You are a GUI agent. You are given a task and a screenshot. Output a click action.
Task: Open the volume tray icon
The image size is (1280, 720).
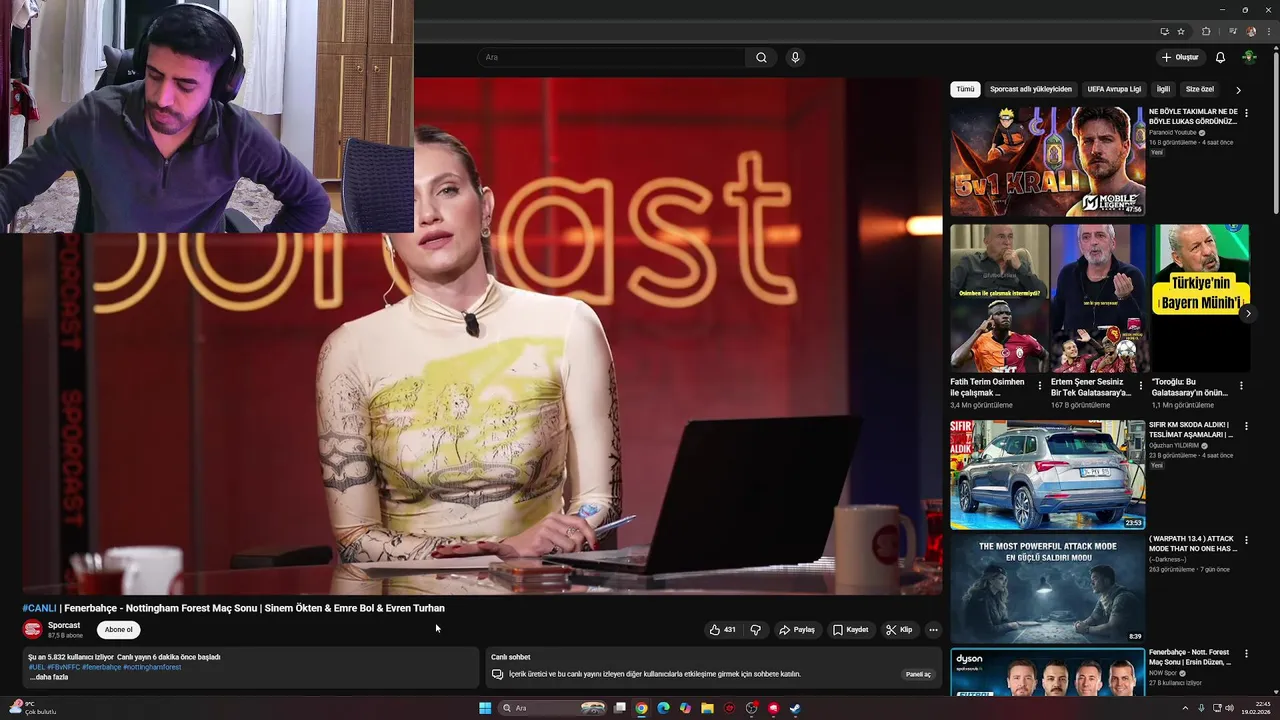1229,708
